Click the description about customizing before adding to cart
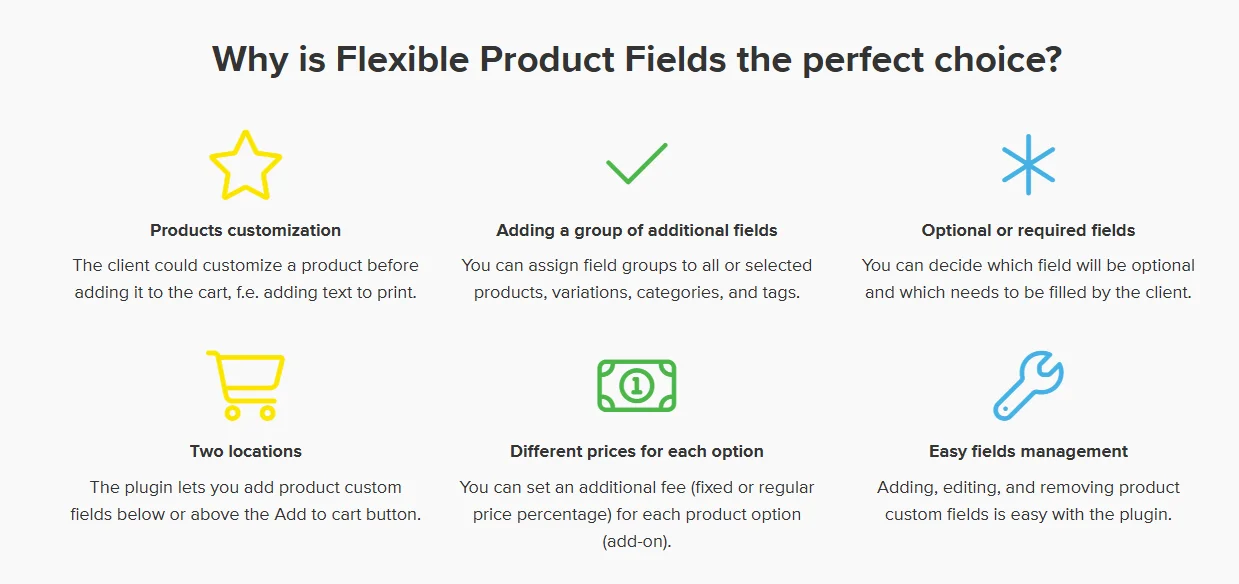The height and width of the screenshot is (584, 1239). pos(245,279)
